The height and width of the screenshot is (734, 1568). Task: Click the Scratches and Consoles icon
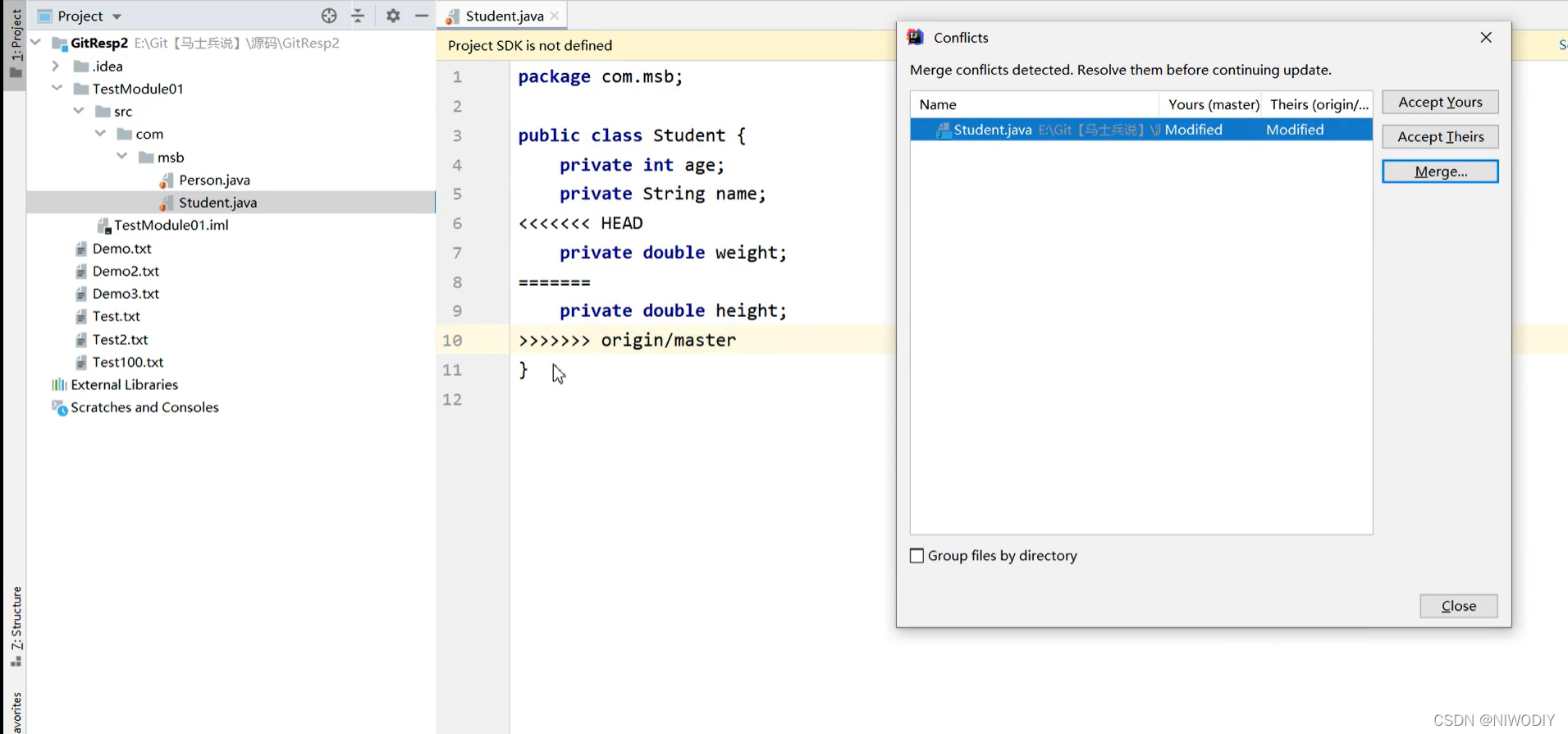(59, 407)
